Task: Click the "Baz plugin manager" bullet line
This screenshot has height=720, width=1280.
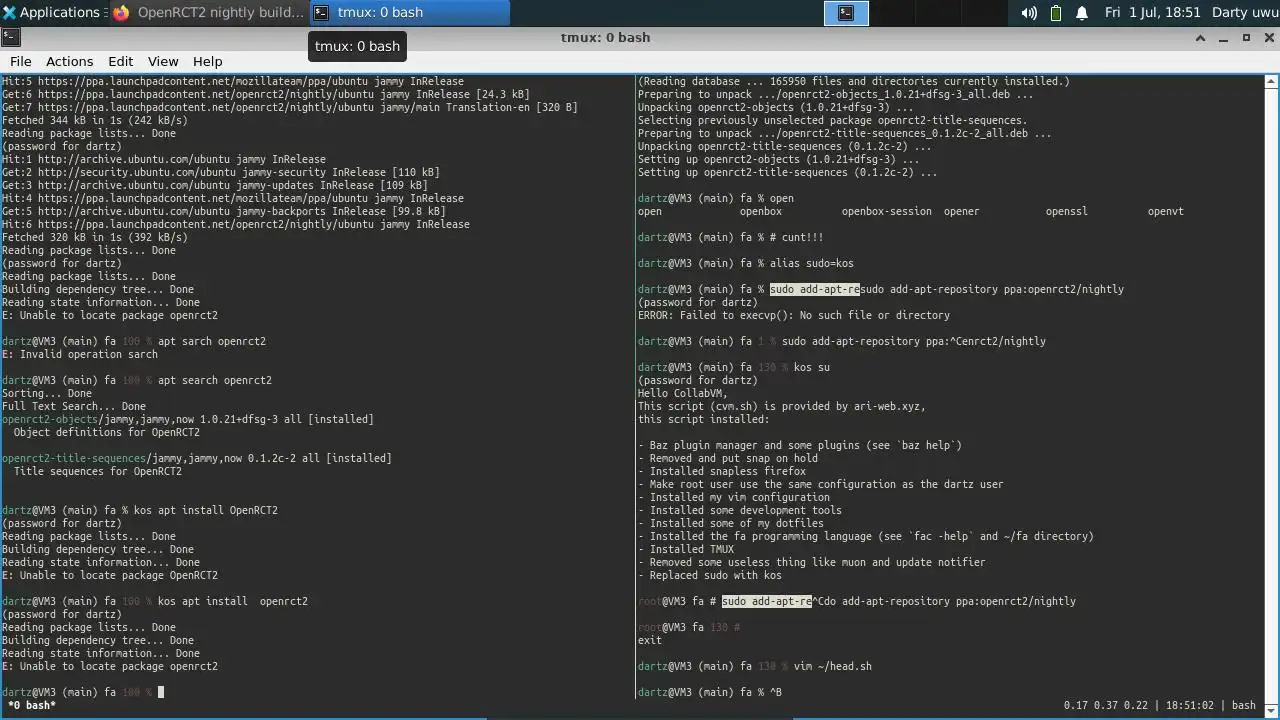Action: pyautogui.click(x=800, y=445)
